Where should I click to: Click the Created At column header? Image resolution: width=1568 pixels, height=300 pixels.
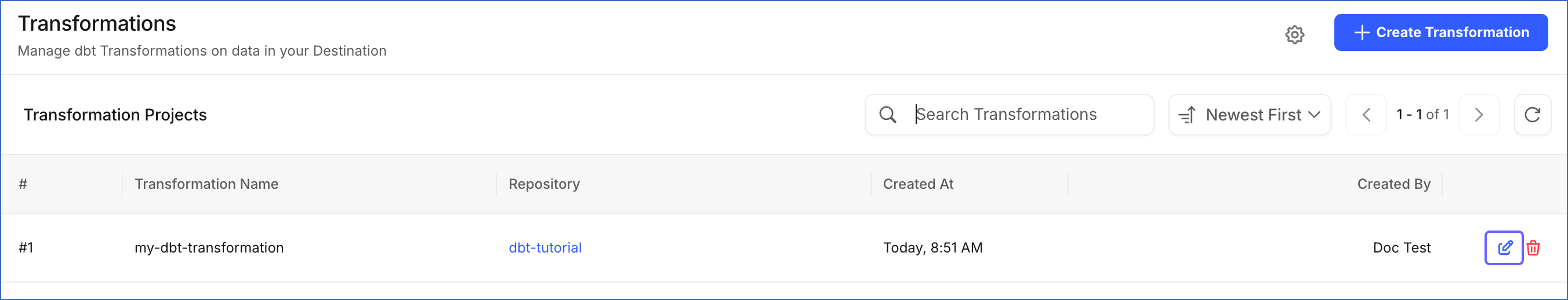point(918,184)
